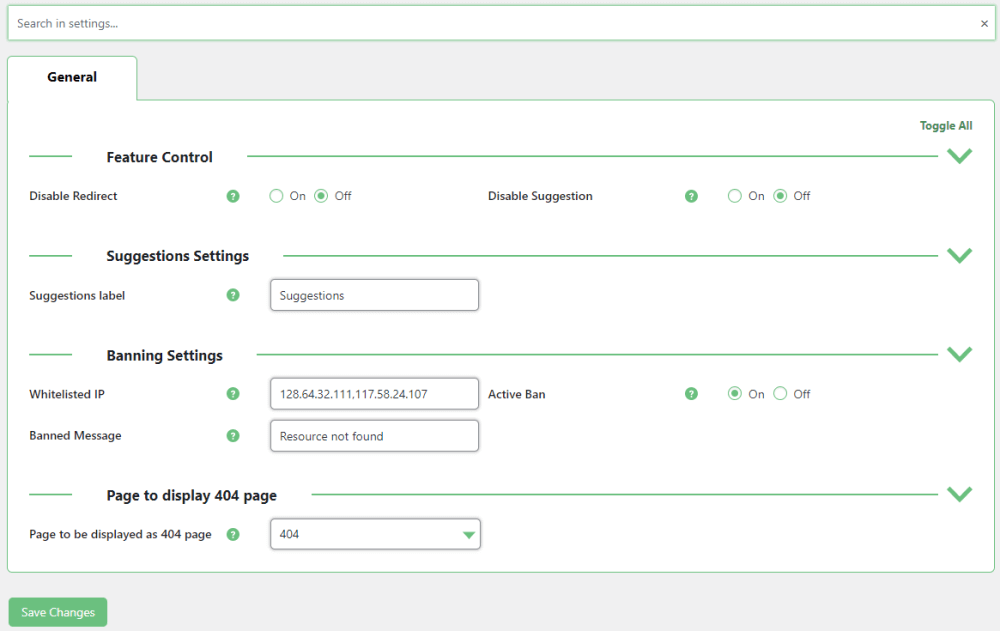Click the Suggestions label text field

374,295
